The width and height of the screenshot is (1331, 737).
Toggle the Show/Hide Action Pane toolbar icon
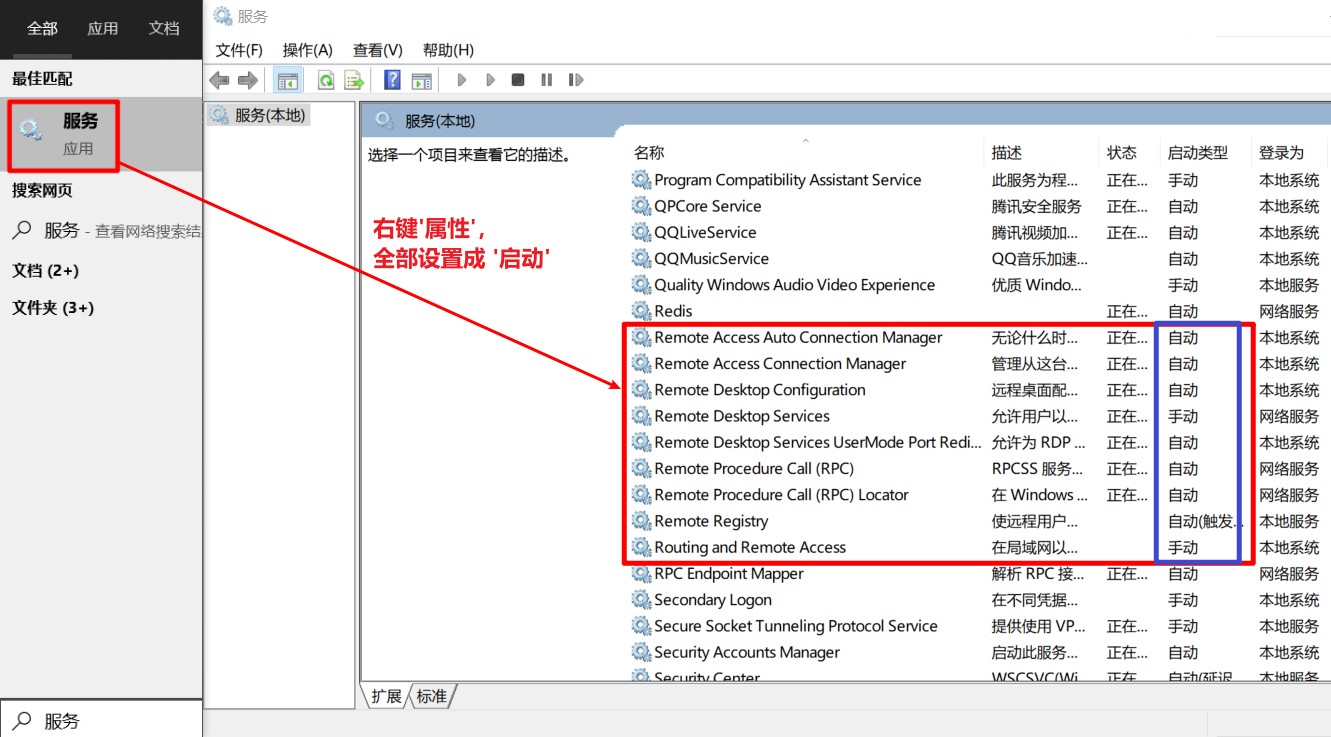[x=421, y=80]
